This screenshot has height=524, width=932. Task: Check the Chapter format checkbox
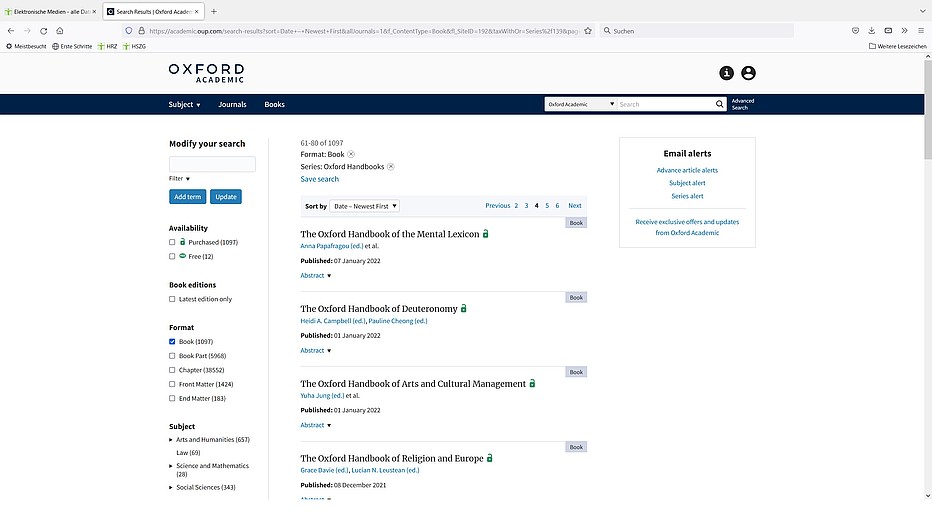pyautogui.click(x=172, y=370)
